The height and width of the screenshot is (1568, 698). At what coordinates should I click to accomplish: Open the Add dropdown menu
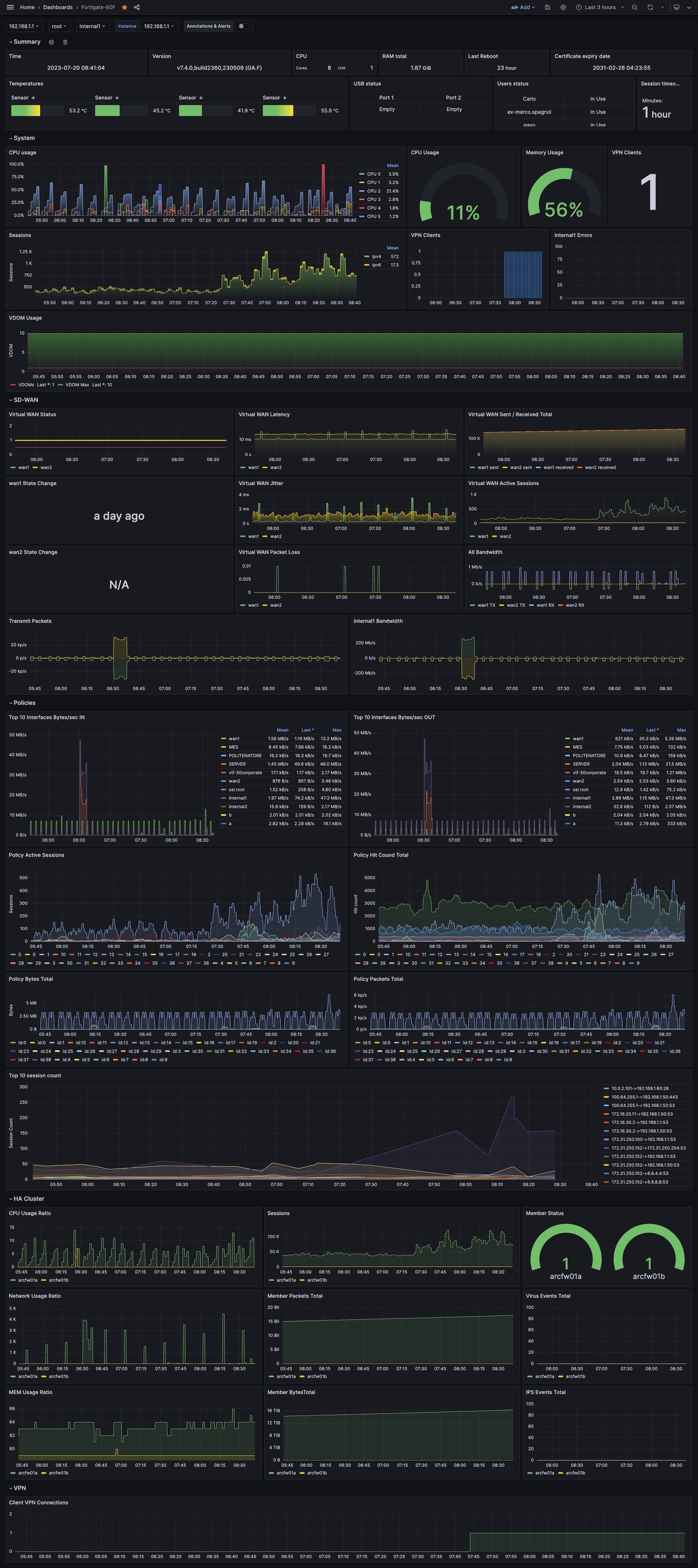tap(523, 7)
